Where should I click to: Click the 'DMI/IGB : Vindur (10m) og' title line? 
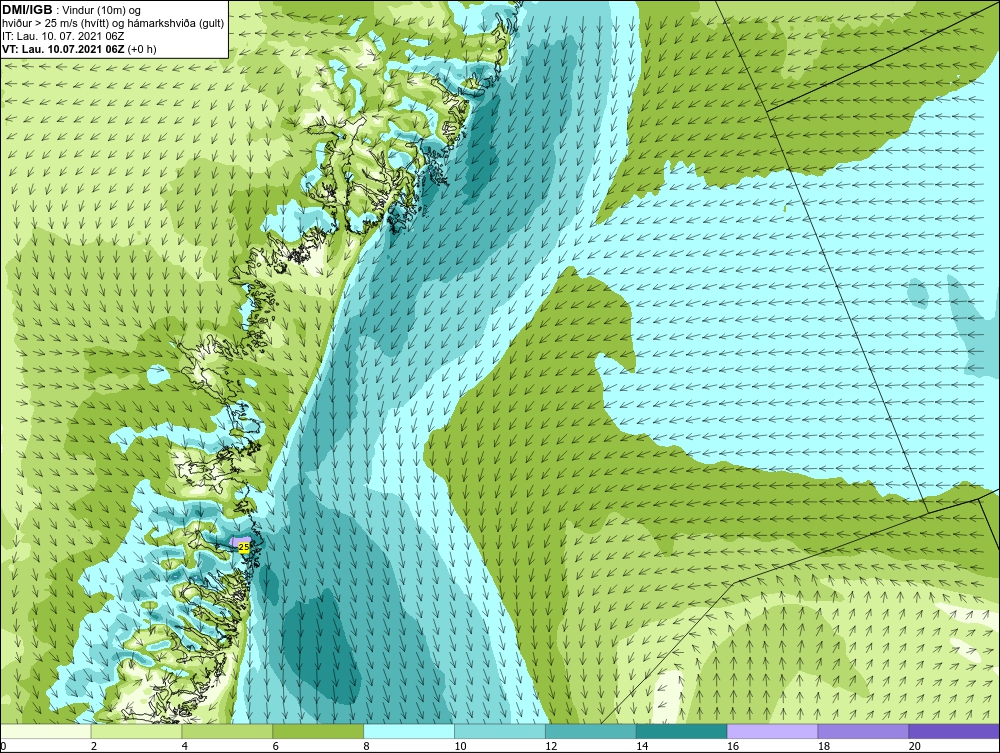tap(71, 10)
